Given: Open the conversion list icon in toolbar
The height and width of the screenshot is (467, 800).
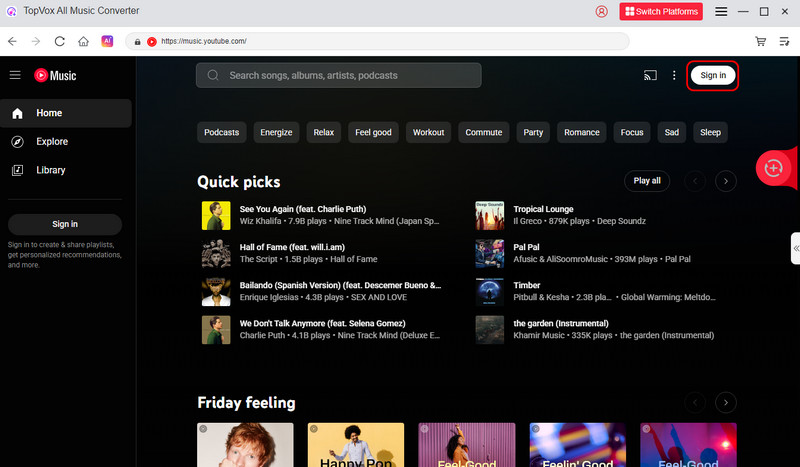Looking at the screenshot, I should (x=784, y=42).
